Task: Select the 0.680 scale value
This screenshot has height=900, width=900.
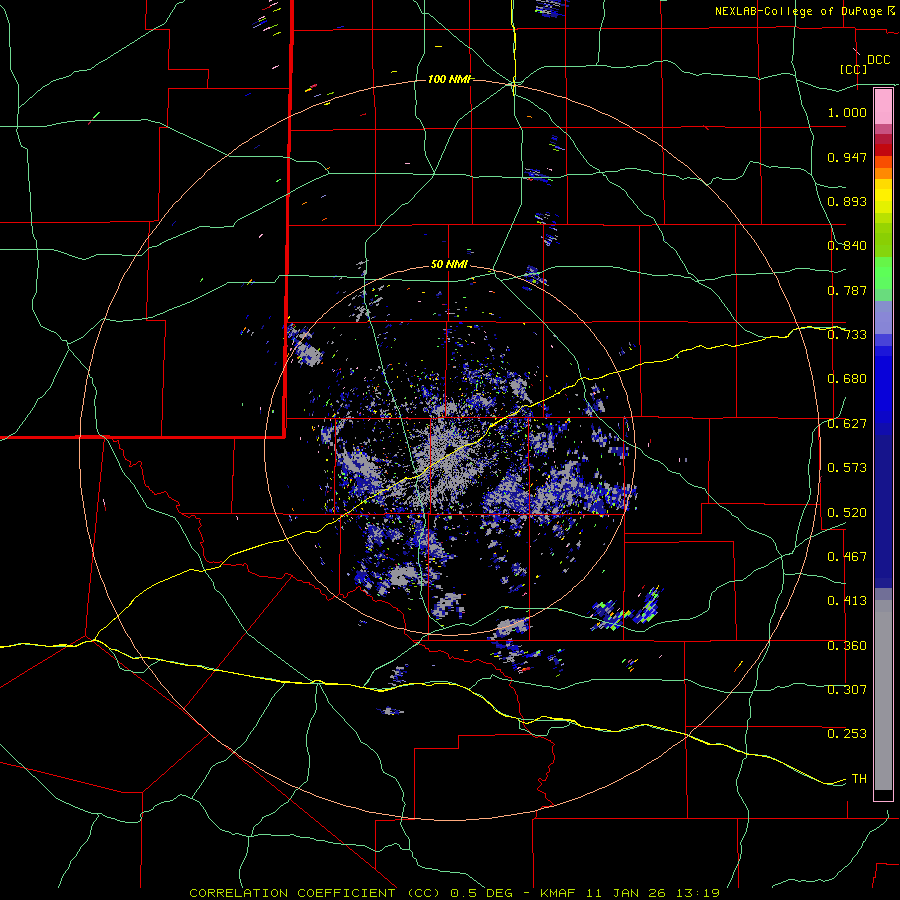Action: 847,379
